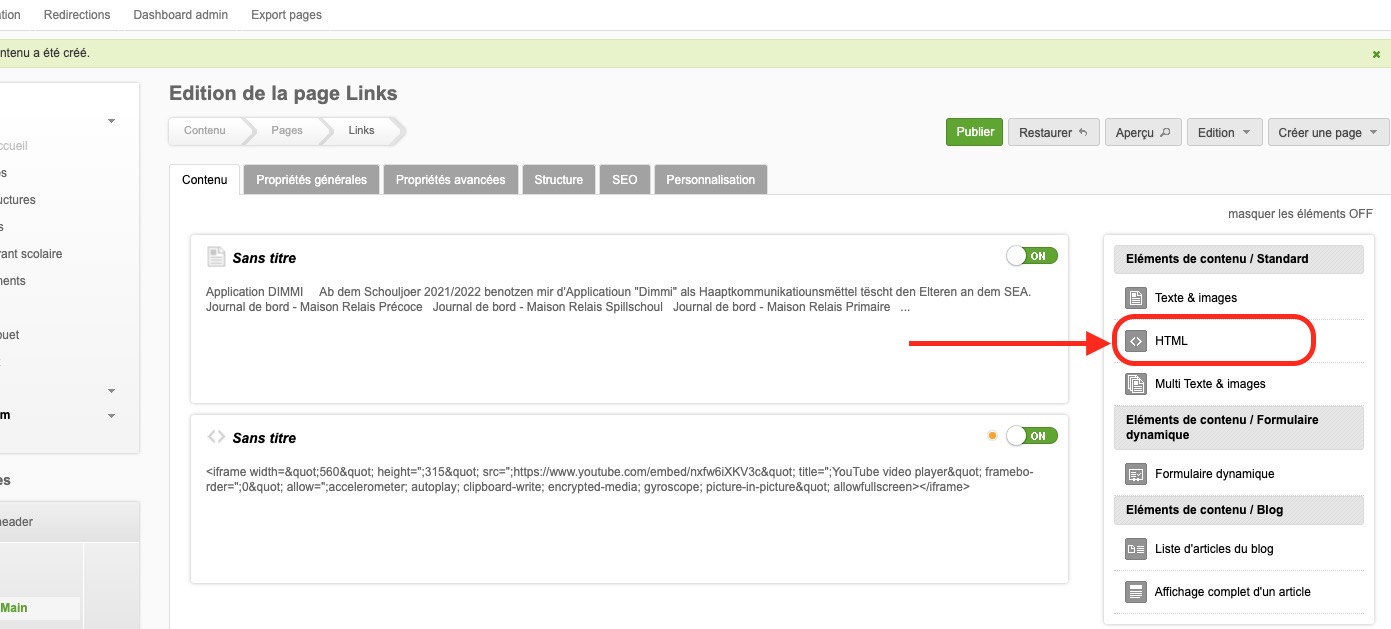Switch to the Structure tab
Viewport: 1391px width, 629px height.
[x=558, y=180]
